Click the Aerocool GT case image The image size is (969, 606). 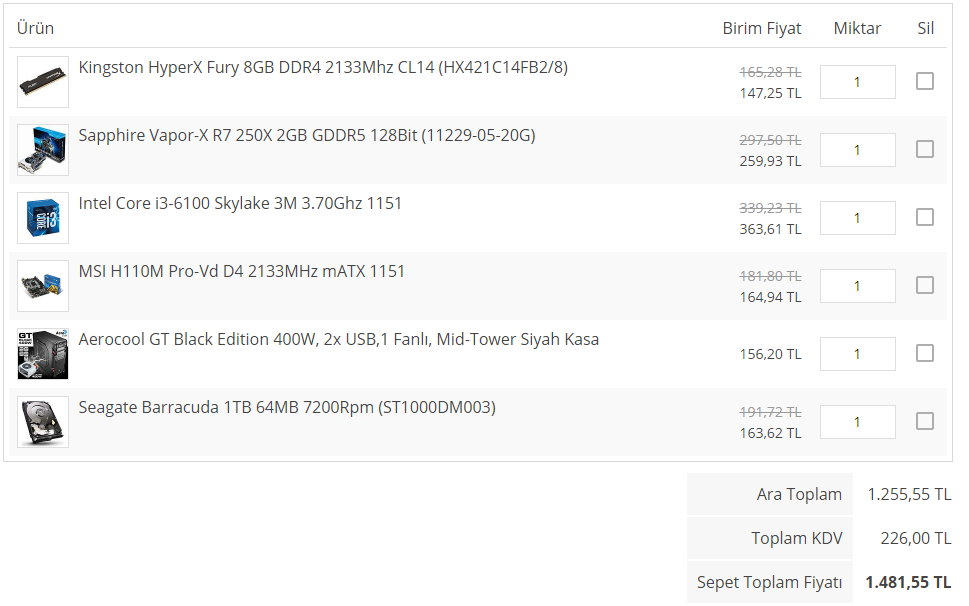point(43,354)
